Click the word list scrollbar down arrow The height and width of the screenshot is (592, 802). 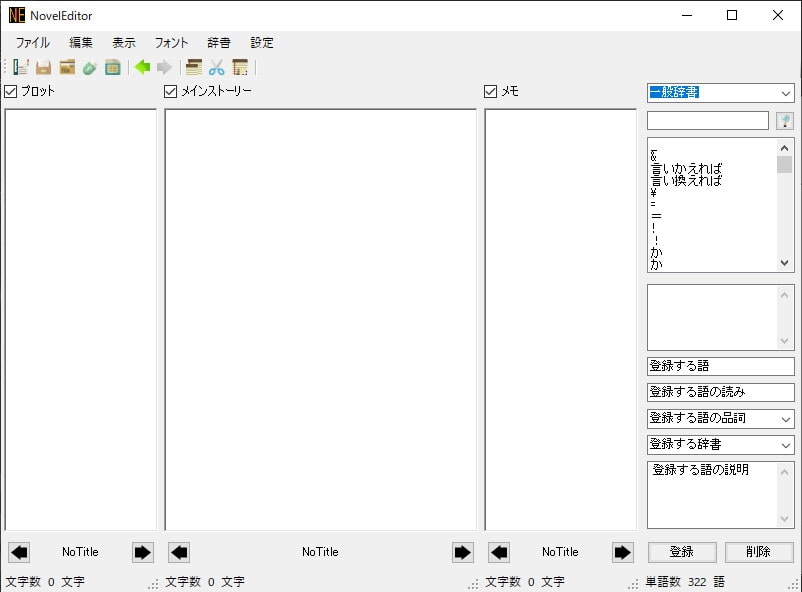point(784,263)
